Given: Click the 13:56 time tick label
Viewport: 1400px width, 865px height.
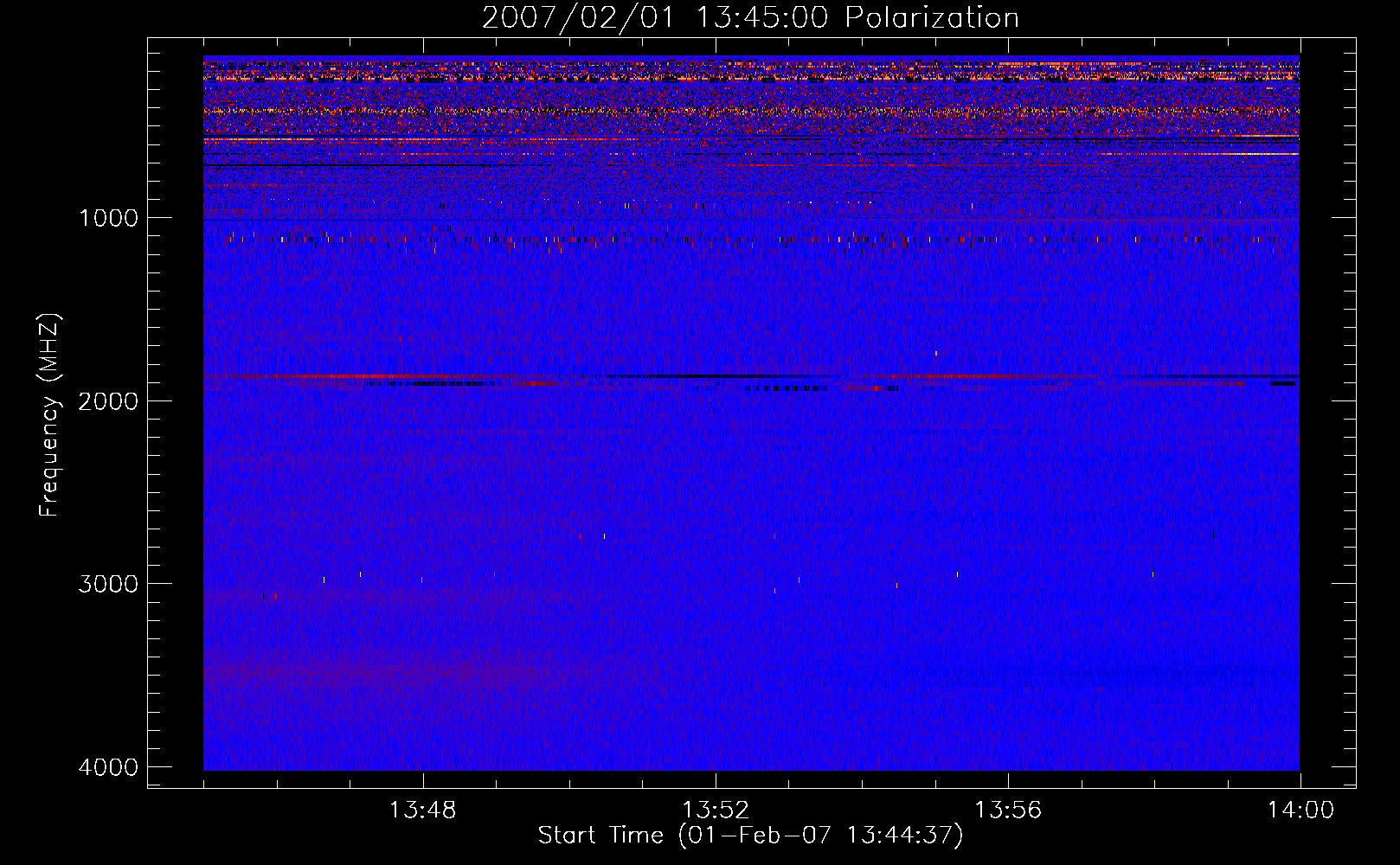Looking at the screenshot, I should tap(1008, 811).
